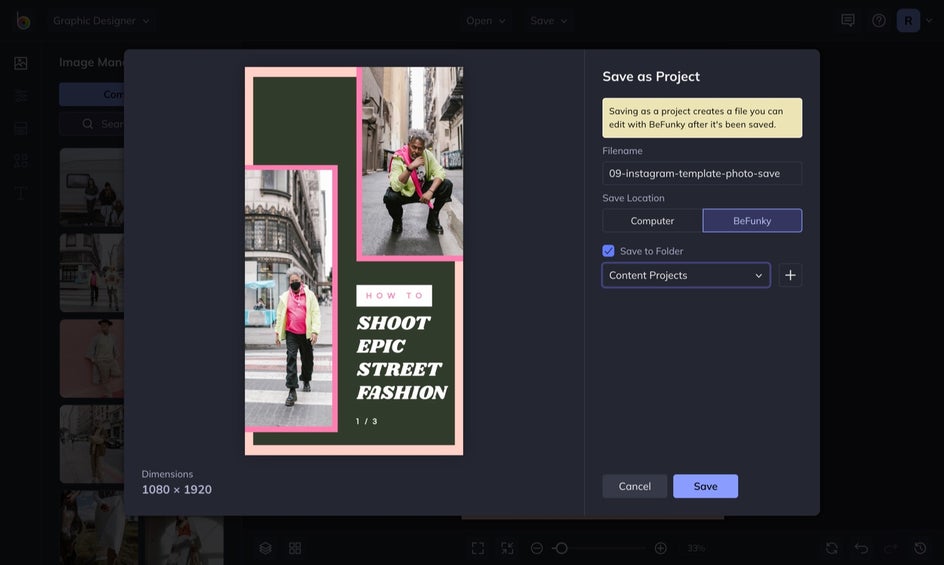
Task: Click the Cancel button
Action: pyautogui.click(x=634, y=486)
